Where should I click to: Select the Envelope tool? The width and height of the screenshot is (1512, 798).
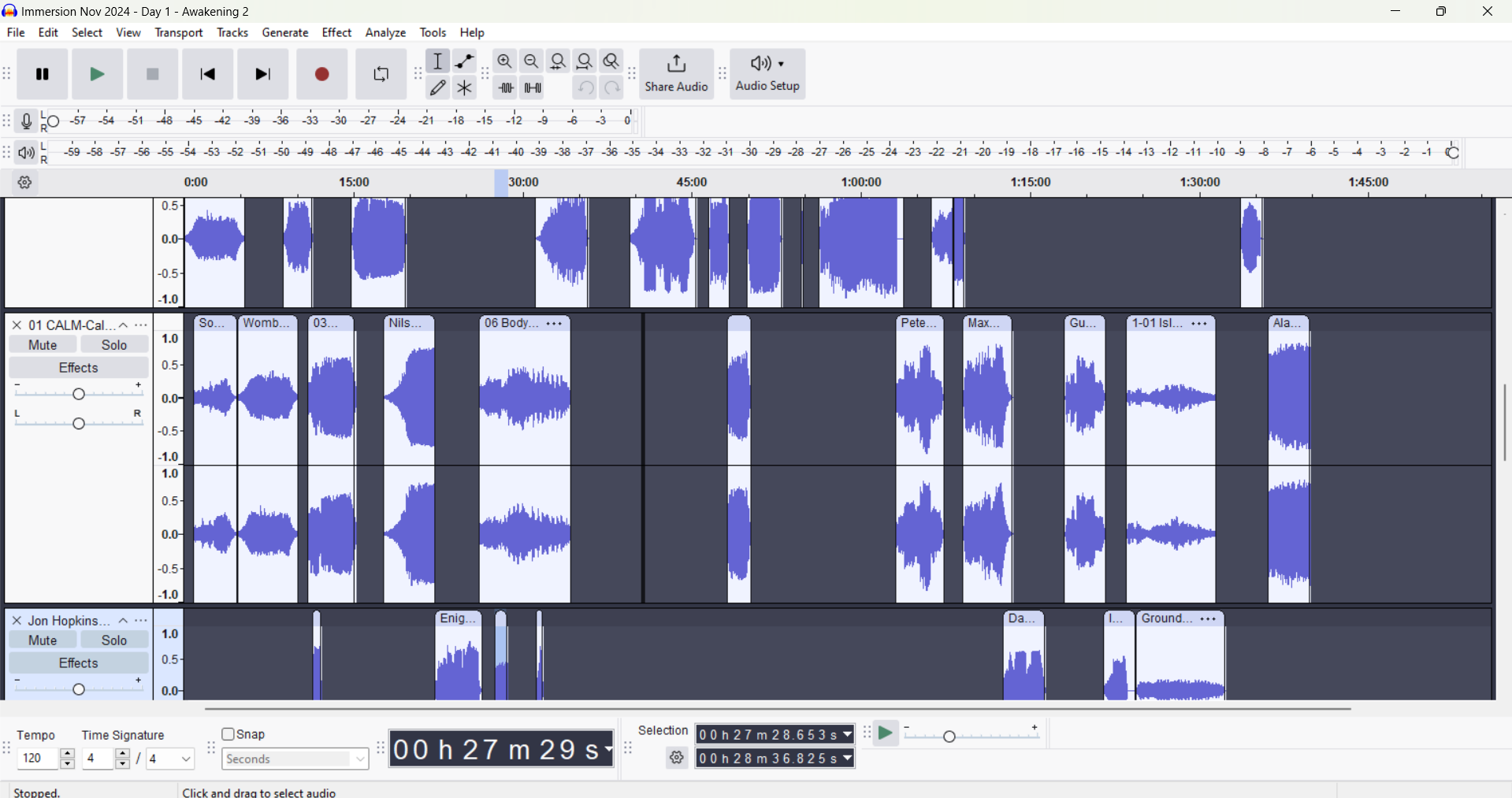tap(465, 61)
